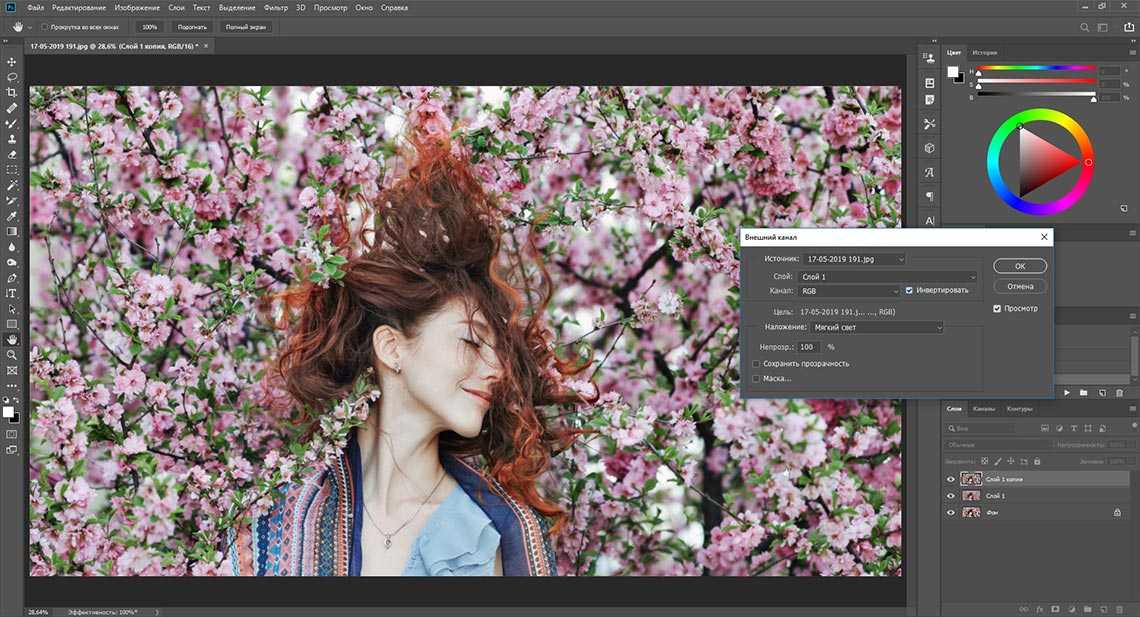Viewport: 1140px width, 617px height.
Task: Enable the Сохранить прозрачность checkbox
Action: pyautogui.click(x=756, y=364)
